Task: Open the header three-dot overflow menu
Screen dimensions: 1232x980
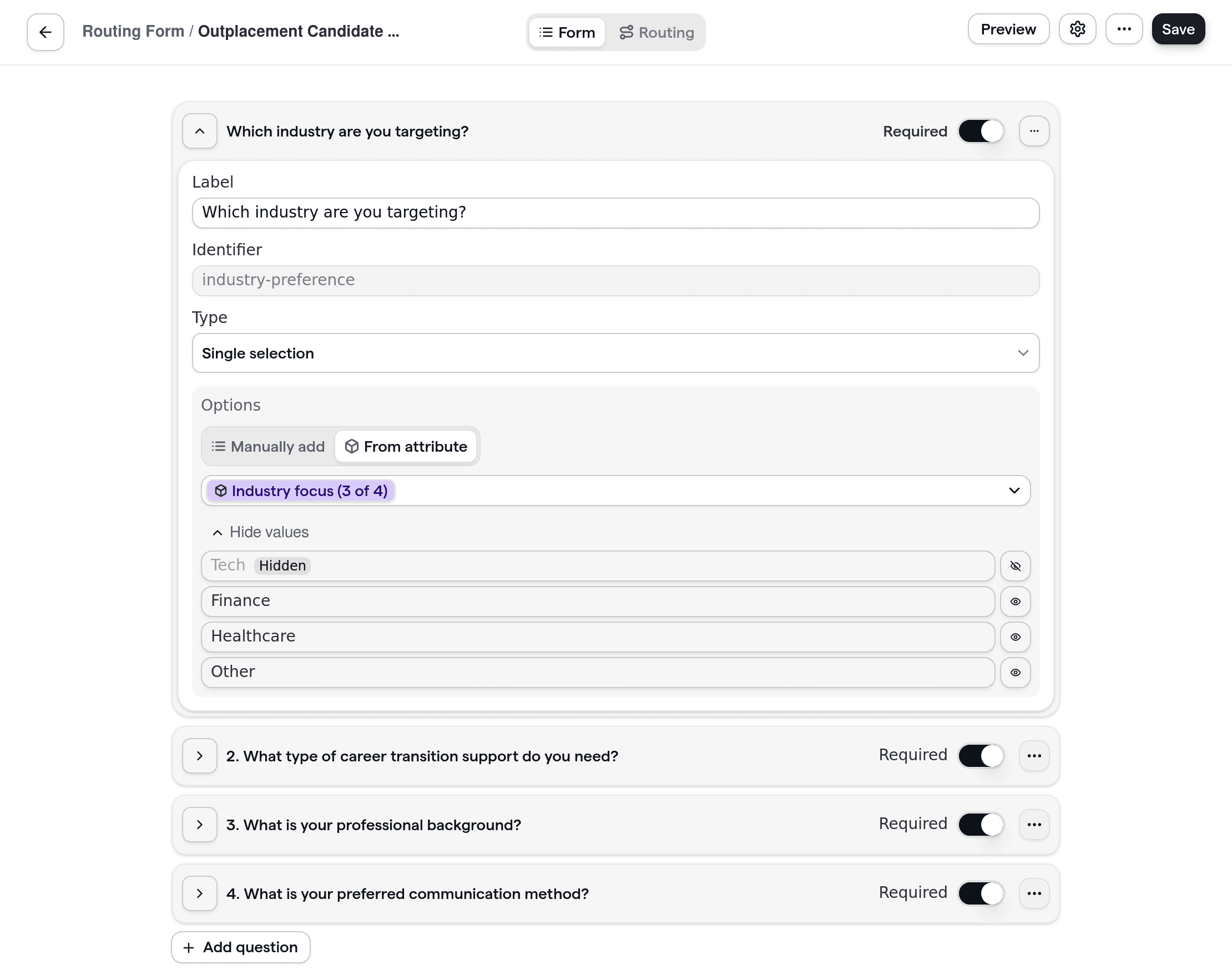Action: coord(1124,29)
